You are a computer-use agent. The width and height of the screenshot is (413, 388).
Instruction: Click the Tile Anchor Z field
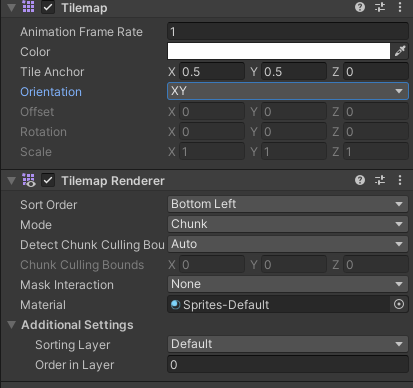[x=376, y=71]
